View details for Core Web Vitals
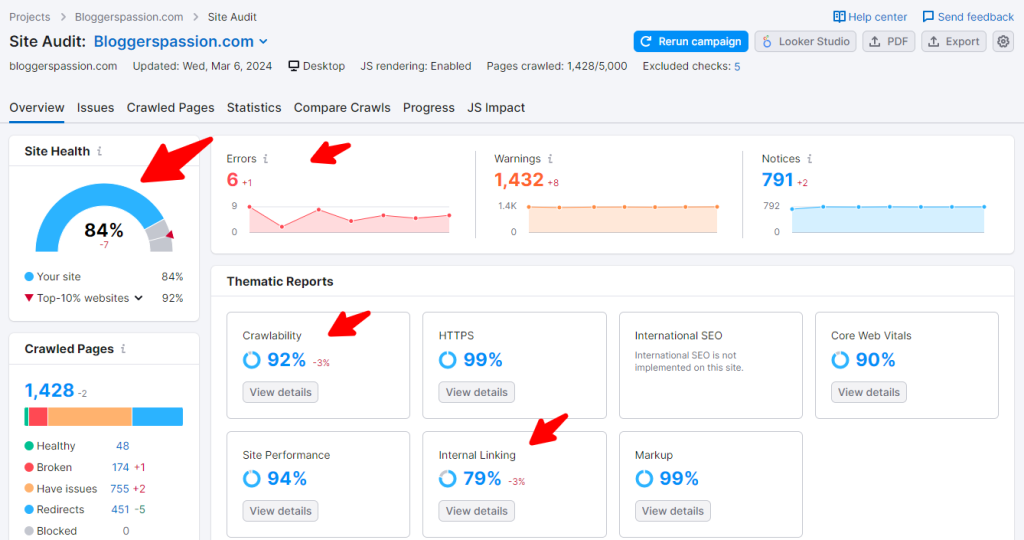The image size is (1024, 540). click(x=869, y=392)
